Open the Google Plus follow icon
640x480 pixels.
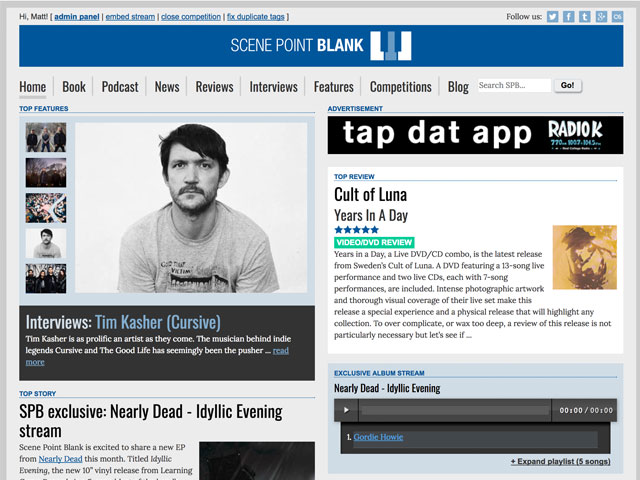click(601, 17)
